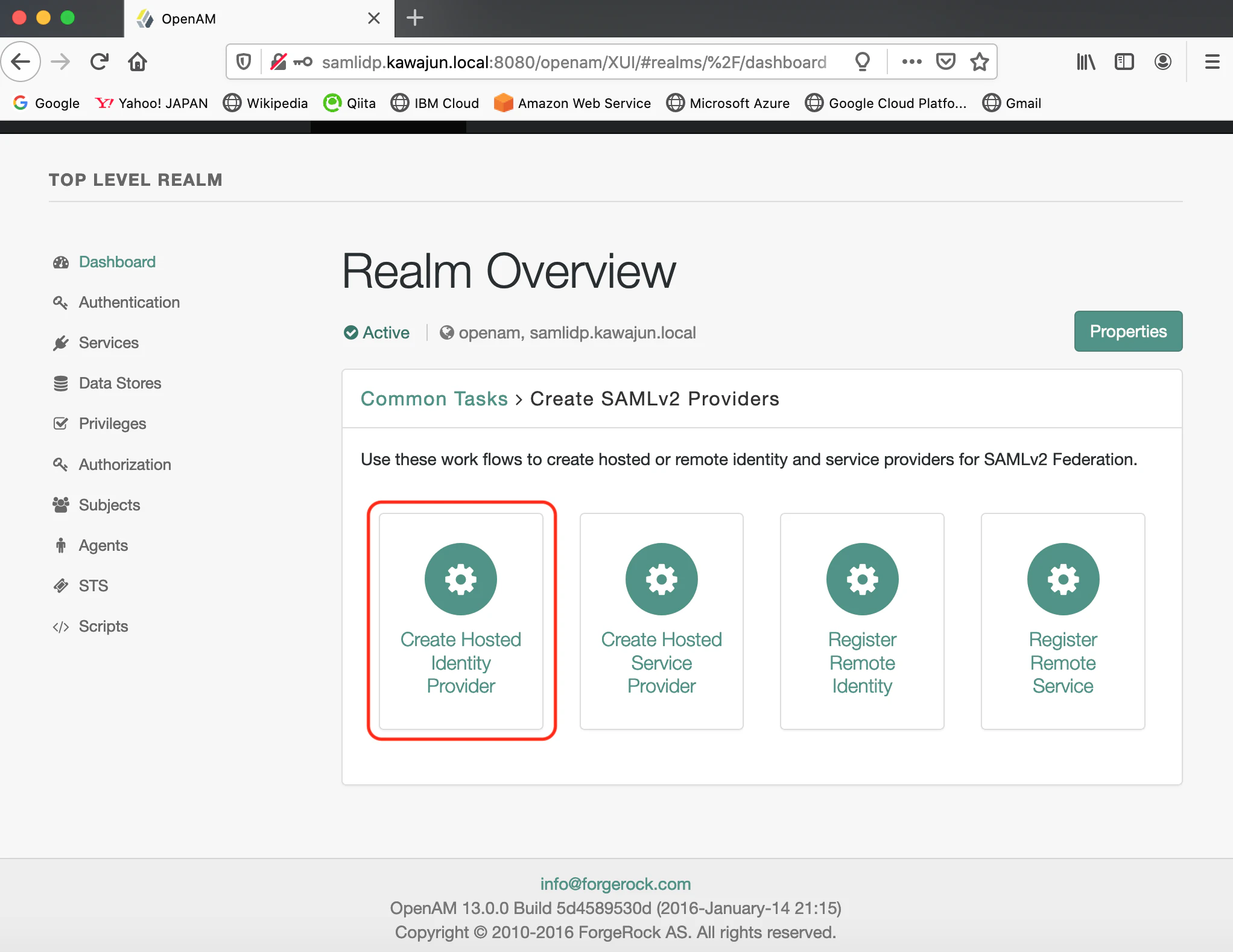This screenshot has height=952, width=1233.
Task: Return to Common Tasks breadcrumb link
Action: click(x=434, y=399)
